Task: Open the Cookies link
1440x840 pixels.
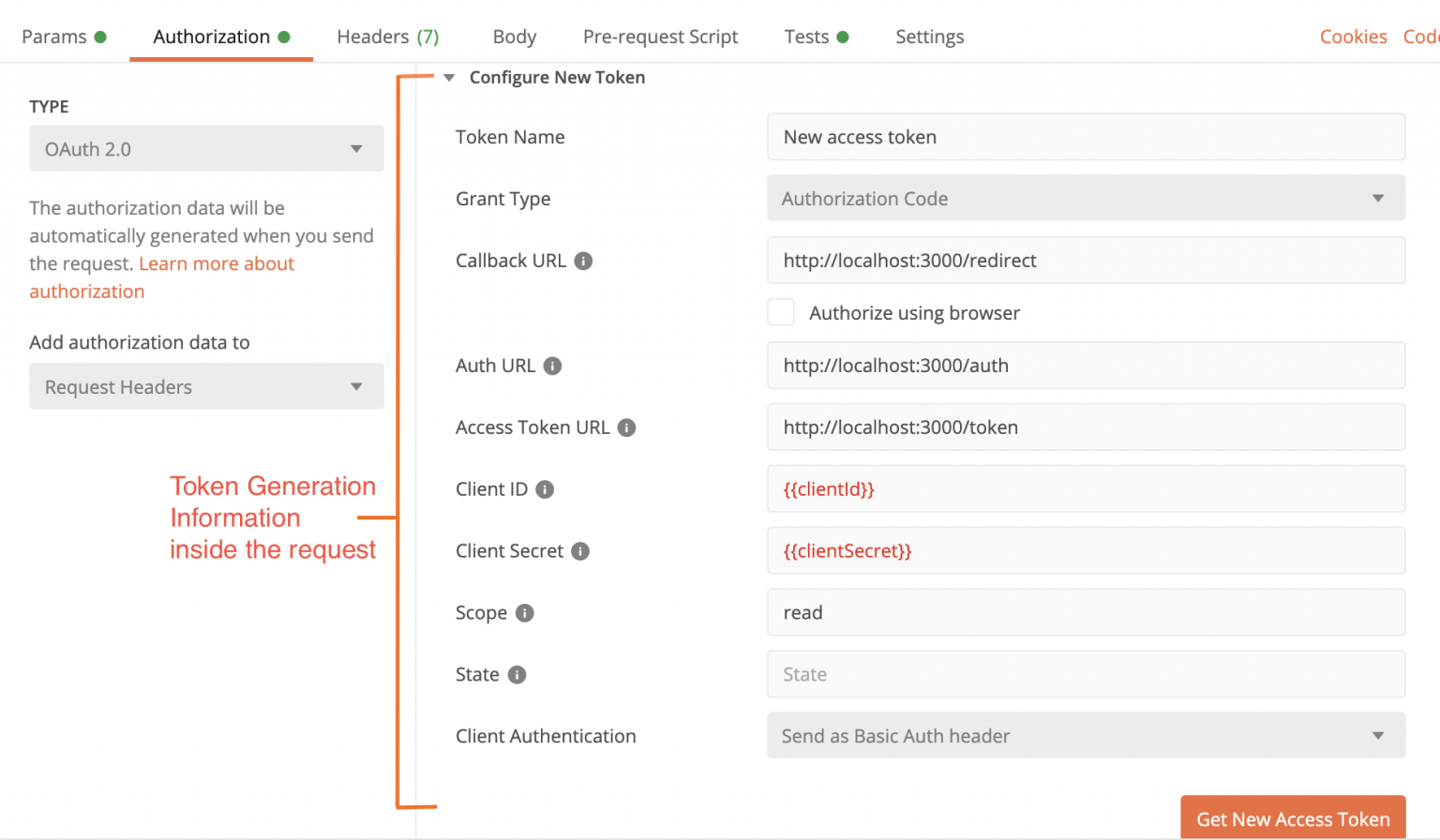Action: (x=1353, y=37)
